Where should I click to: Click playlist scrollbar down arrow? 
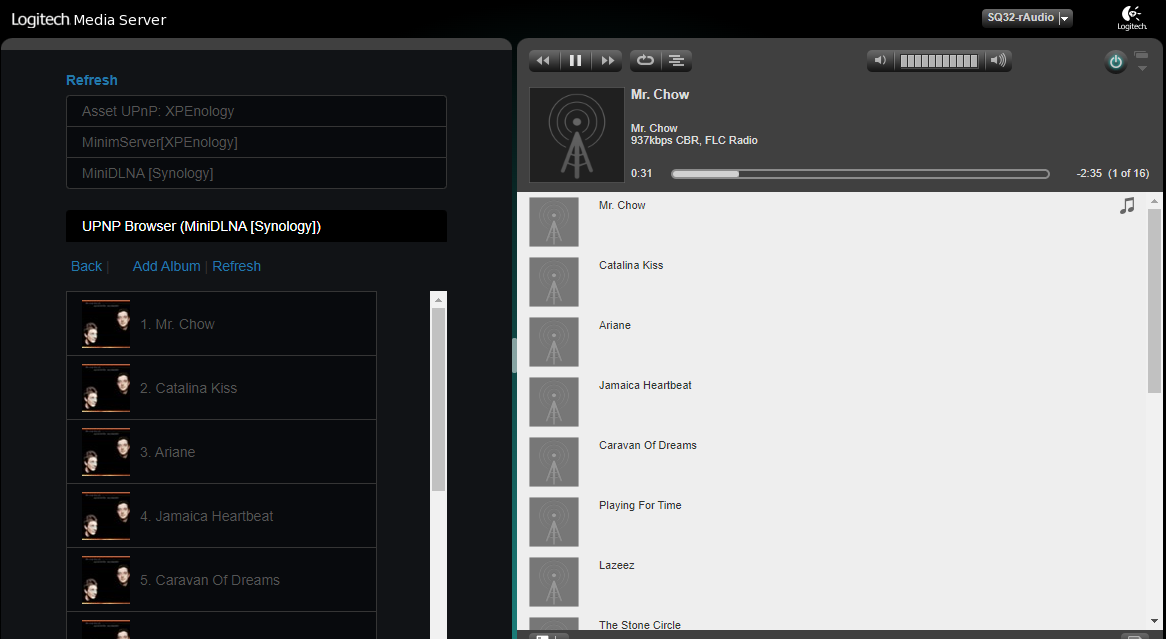(x=1154, y=622)
